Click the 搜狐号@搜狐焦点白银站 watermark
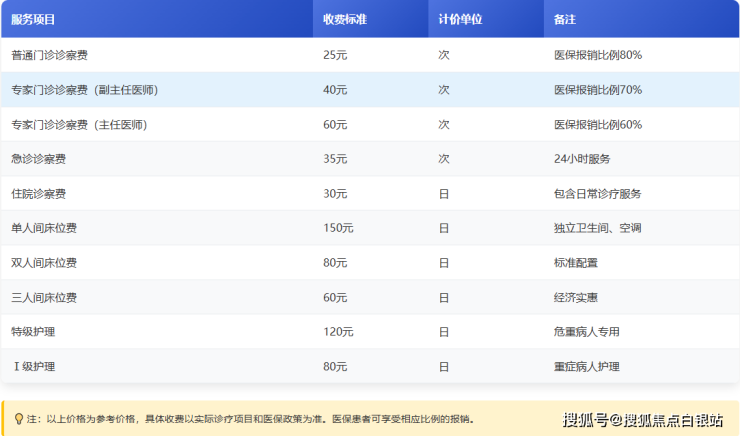Screen dimensions: 740x436 coord(643,418)
